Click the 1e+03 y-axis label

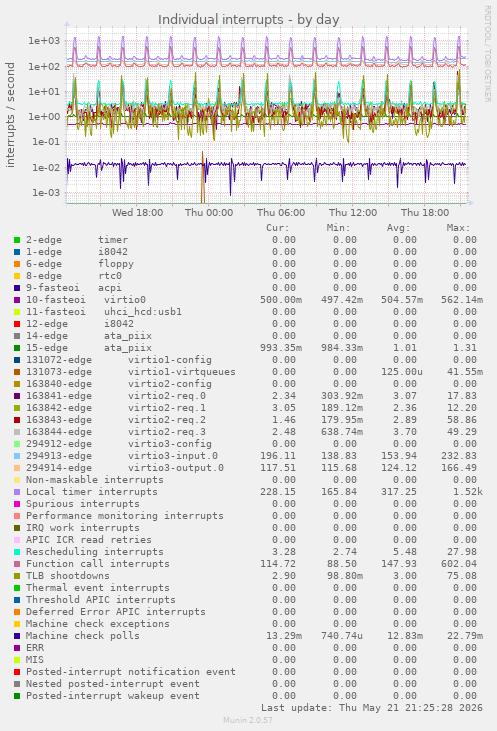44,41
